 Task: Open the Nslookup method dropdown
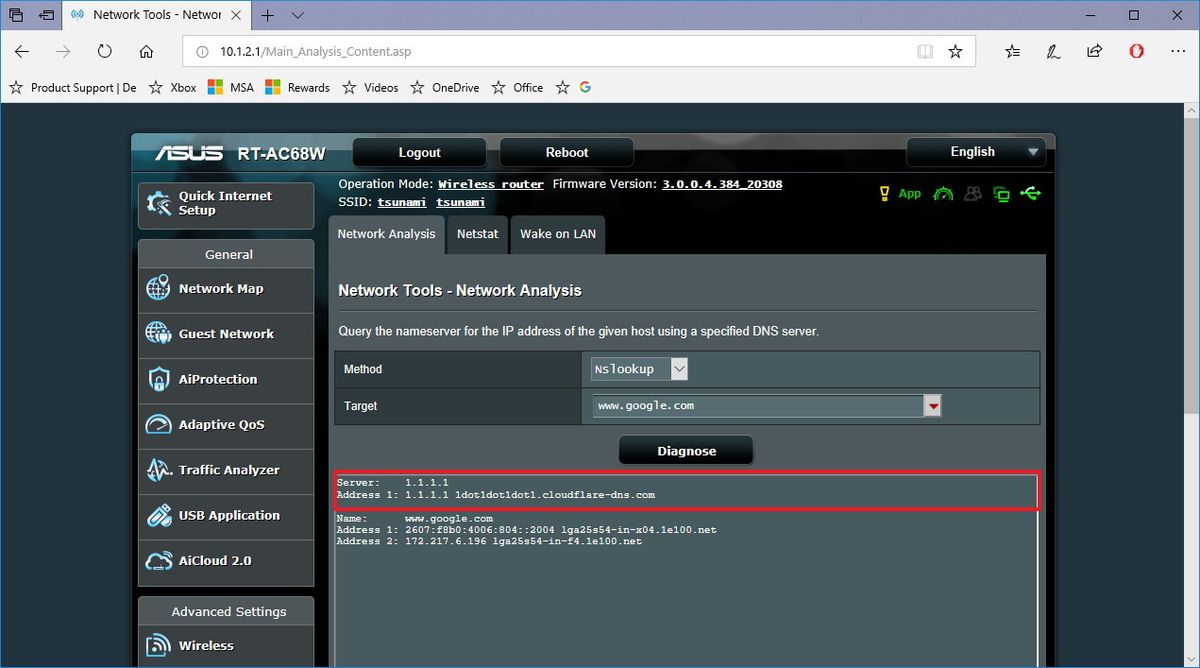click(679, 368)
